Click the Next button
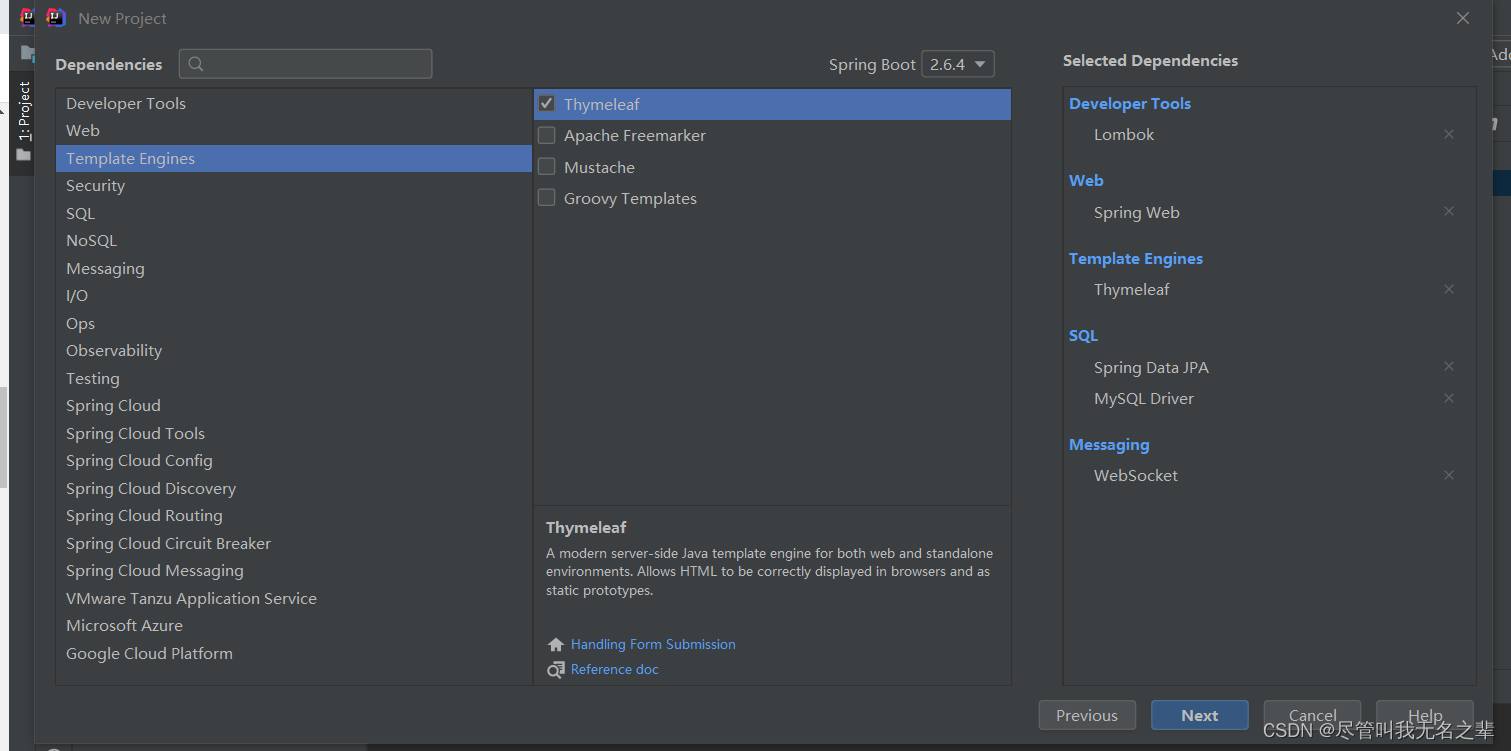Image resolution: width=1511 pixels, height=751 pixels. pyautogui.click(x=1200, y=715)
